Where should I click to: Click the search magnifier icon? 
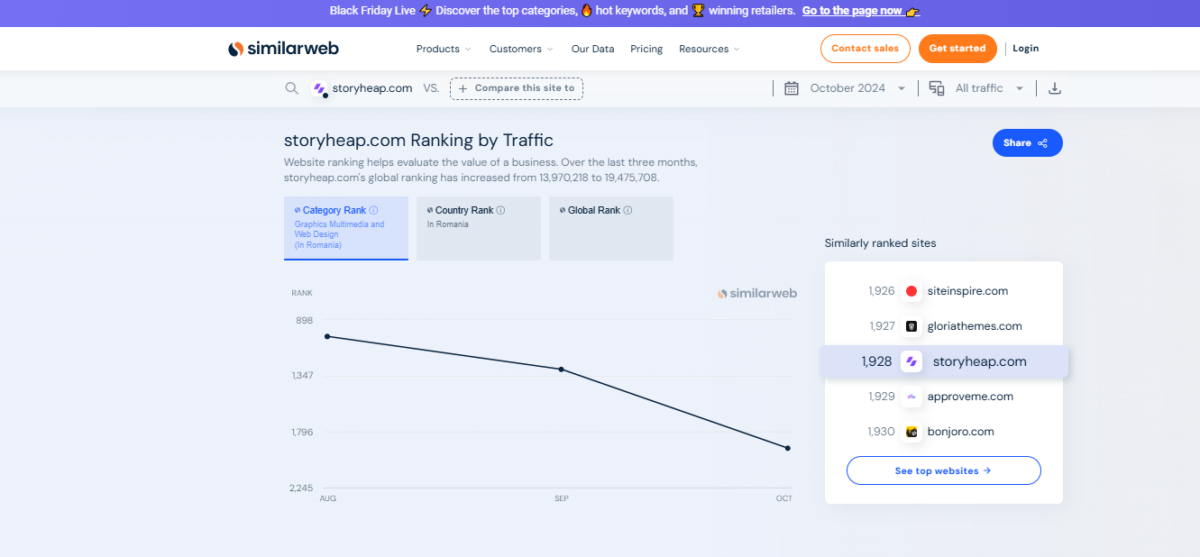click(292, 88)
